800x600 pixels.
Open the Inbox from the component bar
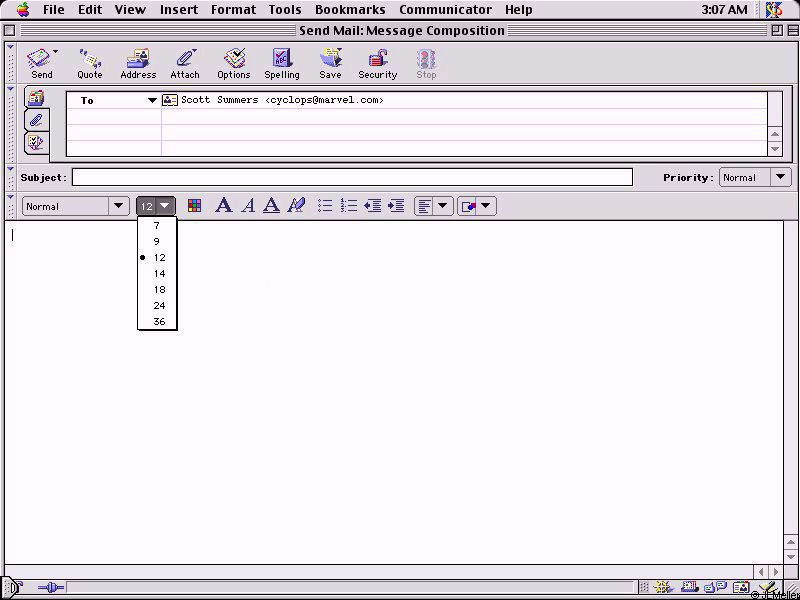[690, 588]
